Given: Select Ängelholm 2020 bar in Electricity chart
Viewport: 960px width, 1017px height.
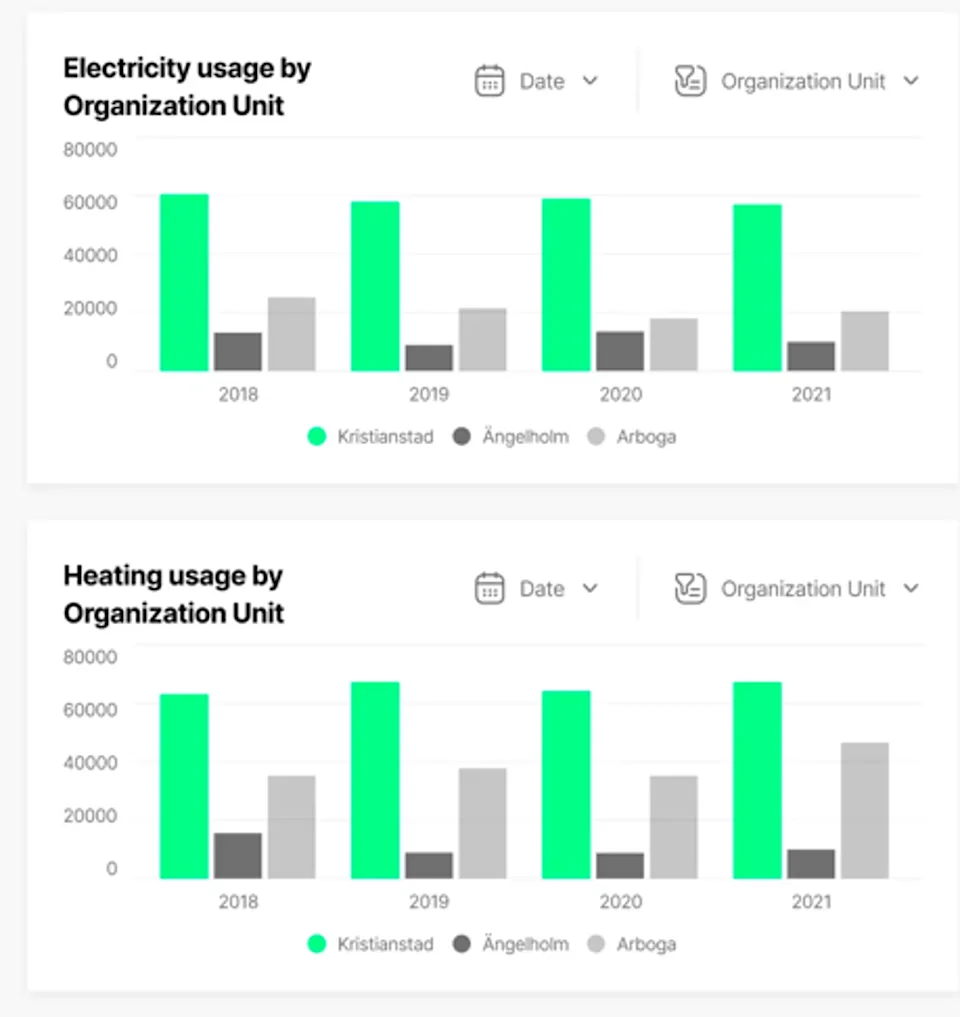Looking at the screenshot, I should click(620, 351).
